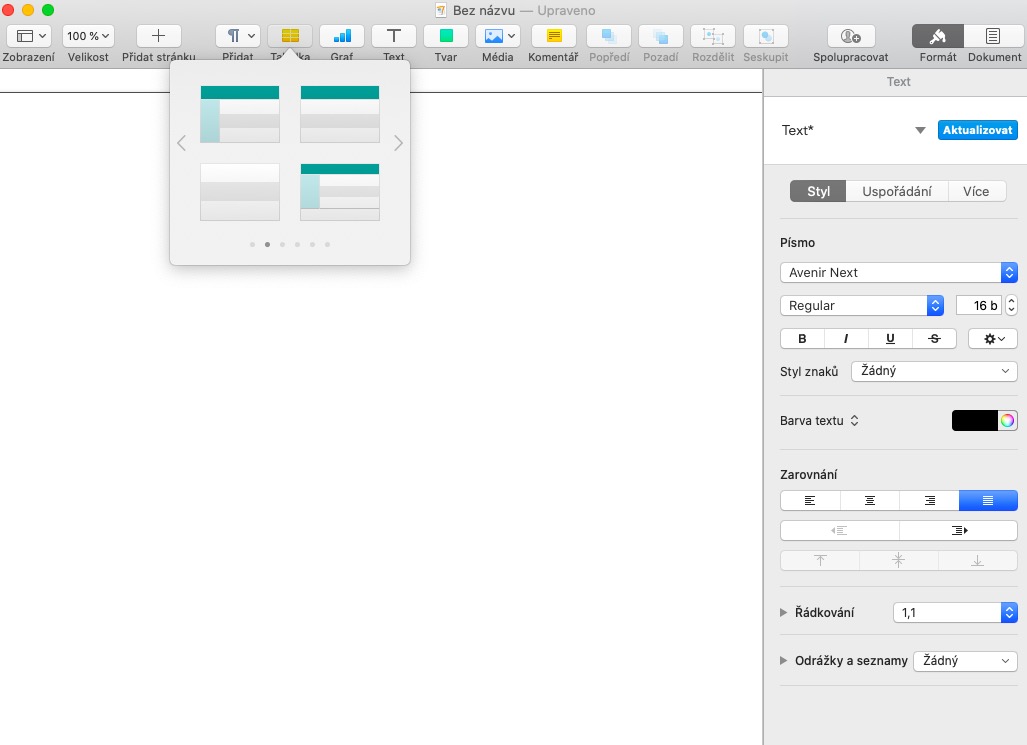Increase font size with the stepper
Screen dimensions: 1027x745
coord(1011,301)
